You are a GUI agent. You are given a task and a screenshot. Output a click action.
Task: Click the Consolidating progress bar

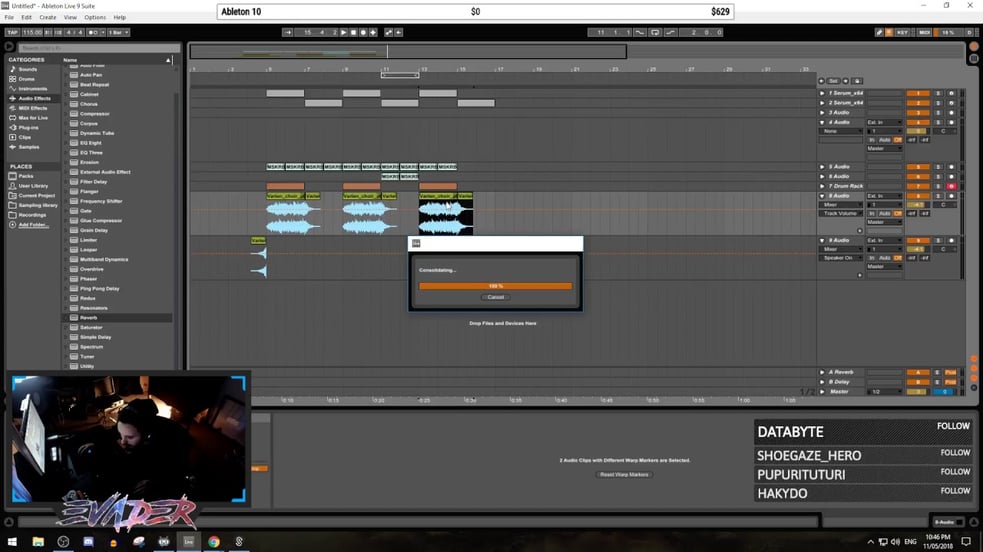click(x=495, y=286)
